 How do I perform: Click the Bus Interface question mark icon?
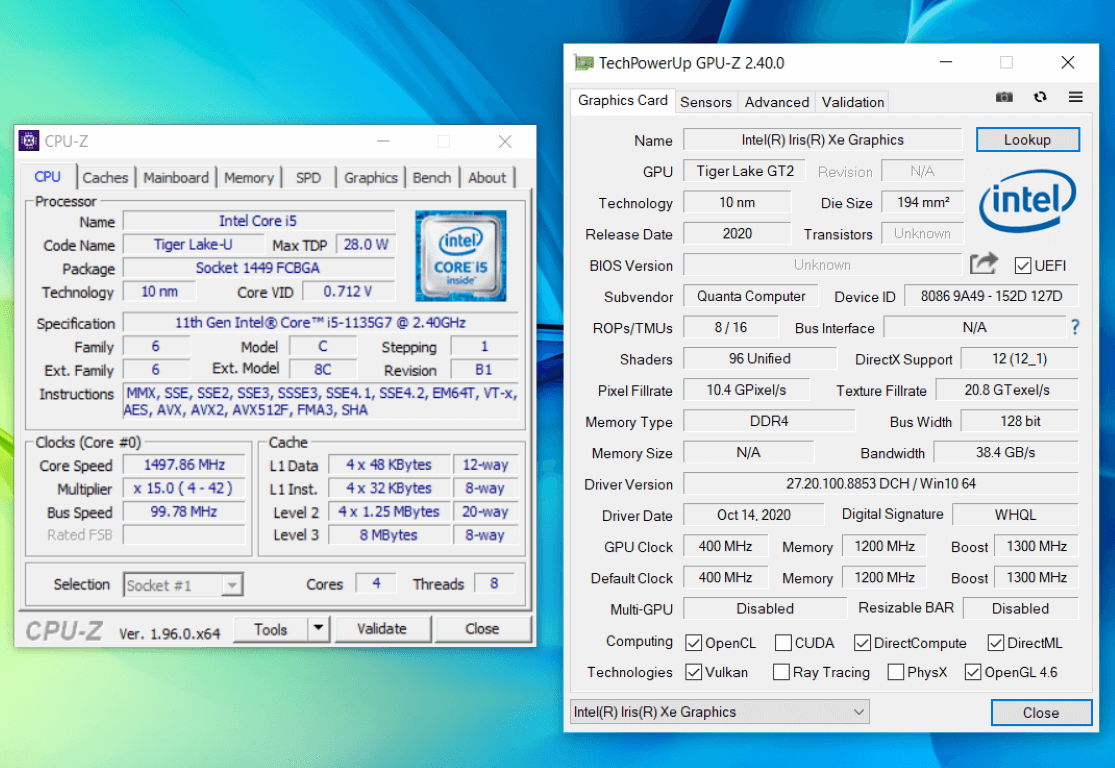coord(1075,327)
